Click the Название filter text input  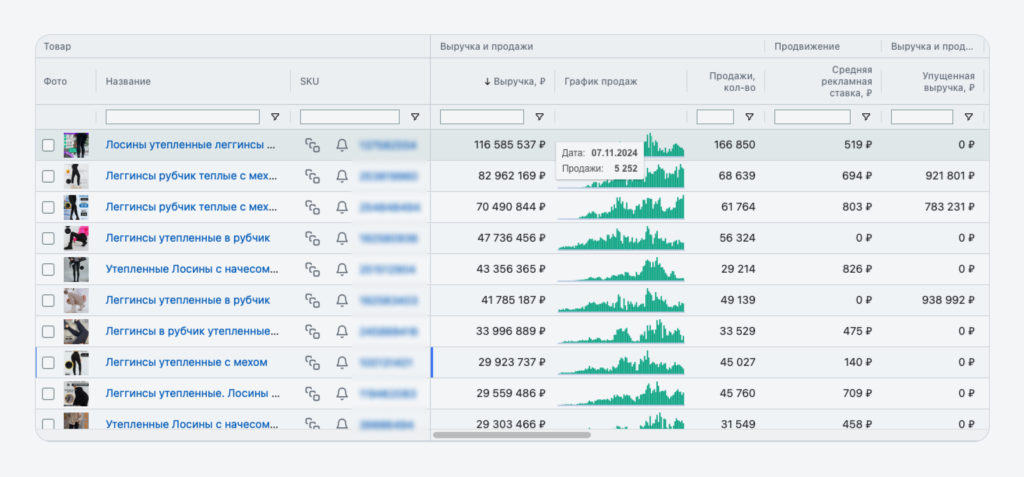pos(182,117)
